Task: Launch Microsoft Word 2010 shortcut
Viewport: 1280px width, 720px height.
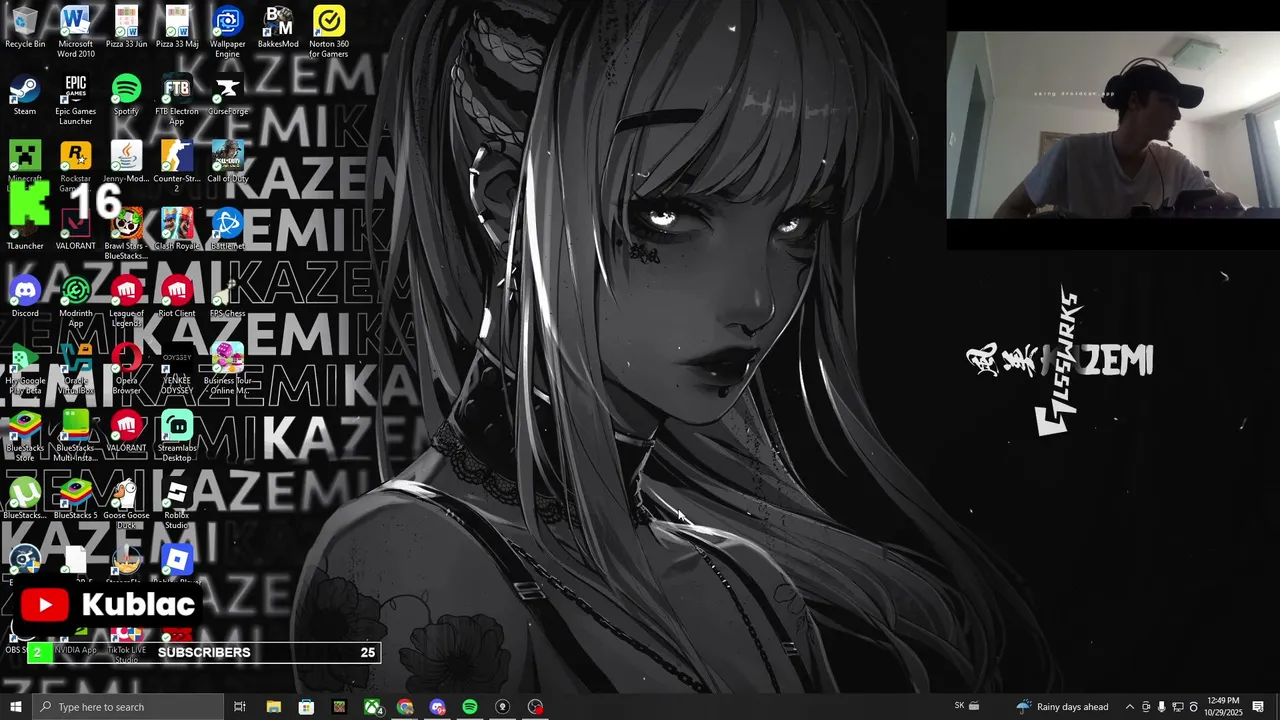Action: 76,32
